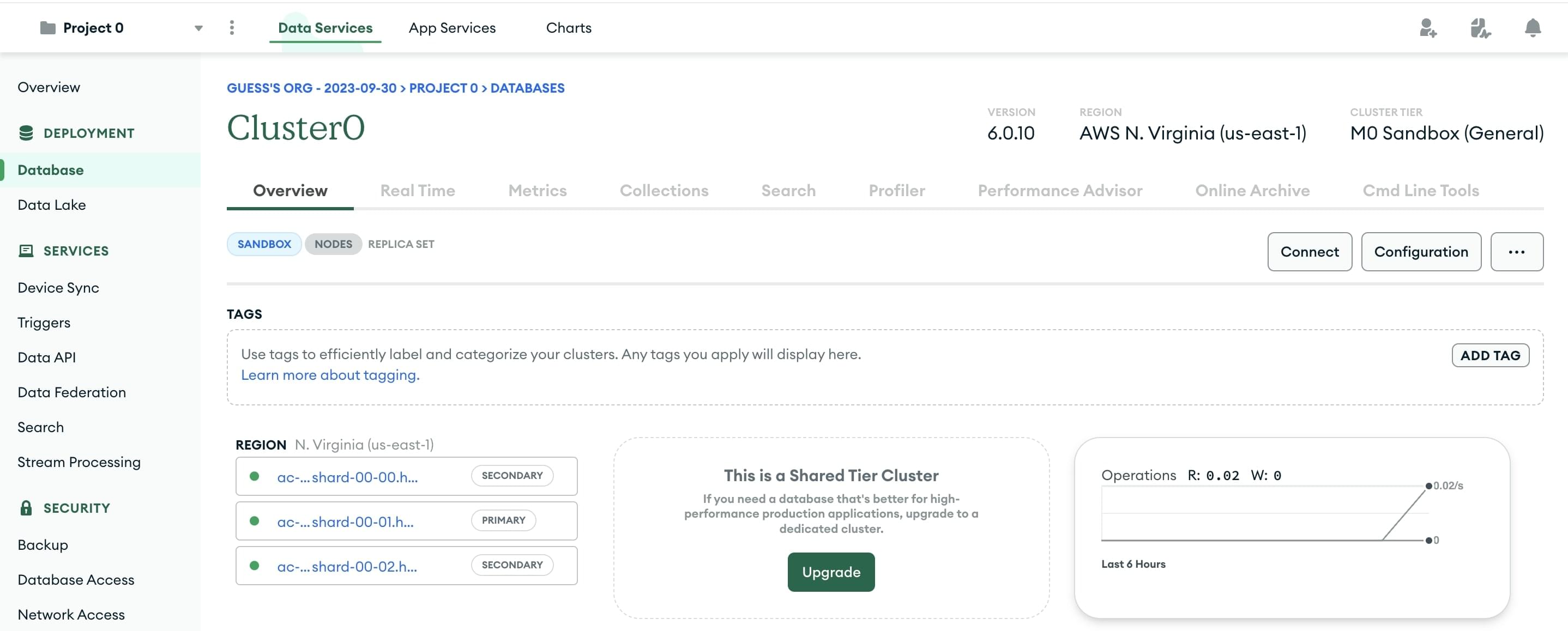The image size is (1568, 631).
Task: Open the project activity feed icon
Action: tap(1480, 28)
